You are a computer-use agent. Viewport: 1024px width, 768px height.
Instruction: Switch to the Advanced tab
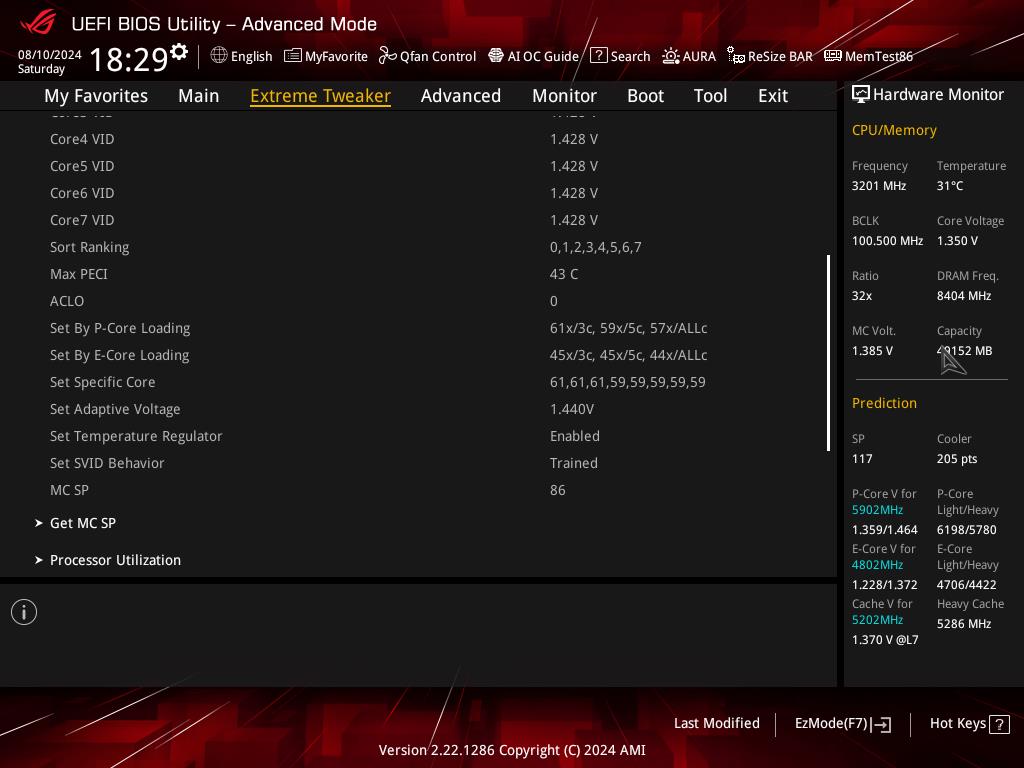tap(460, 96)
